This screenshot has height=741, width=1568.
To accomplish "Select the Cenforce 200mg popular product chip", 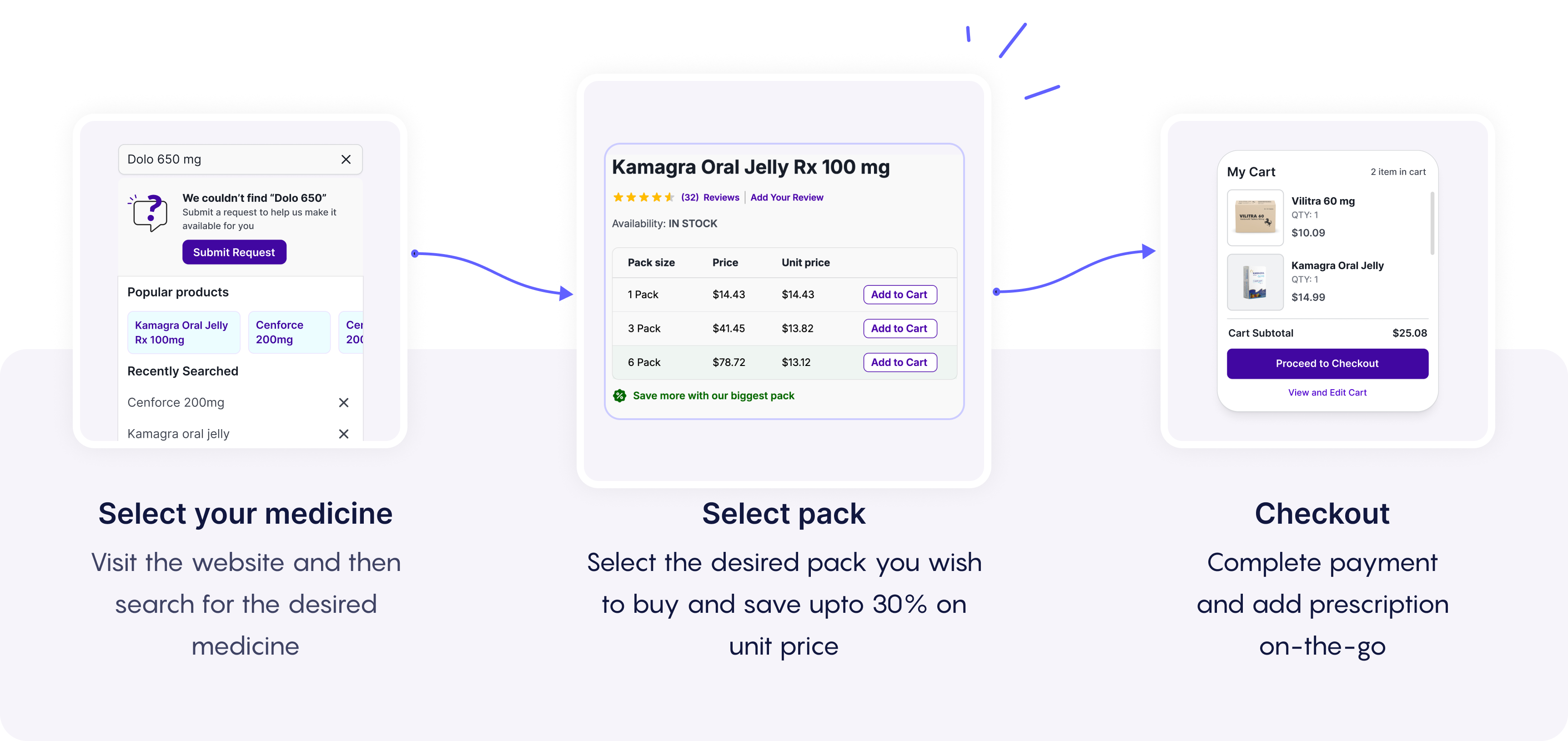I will (289, 332).
